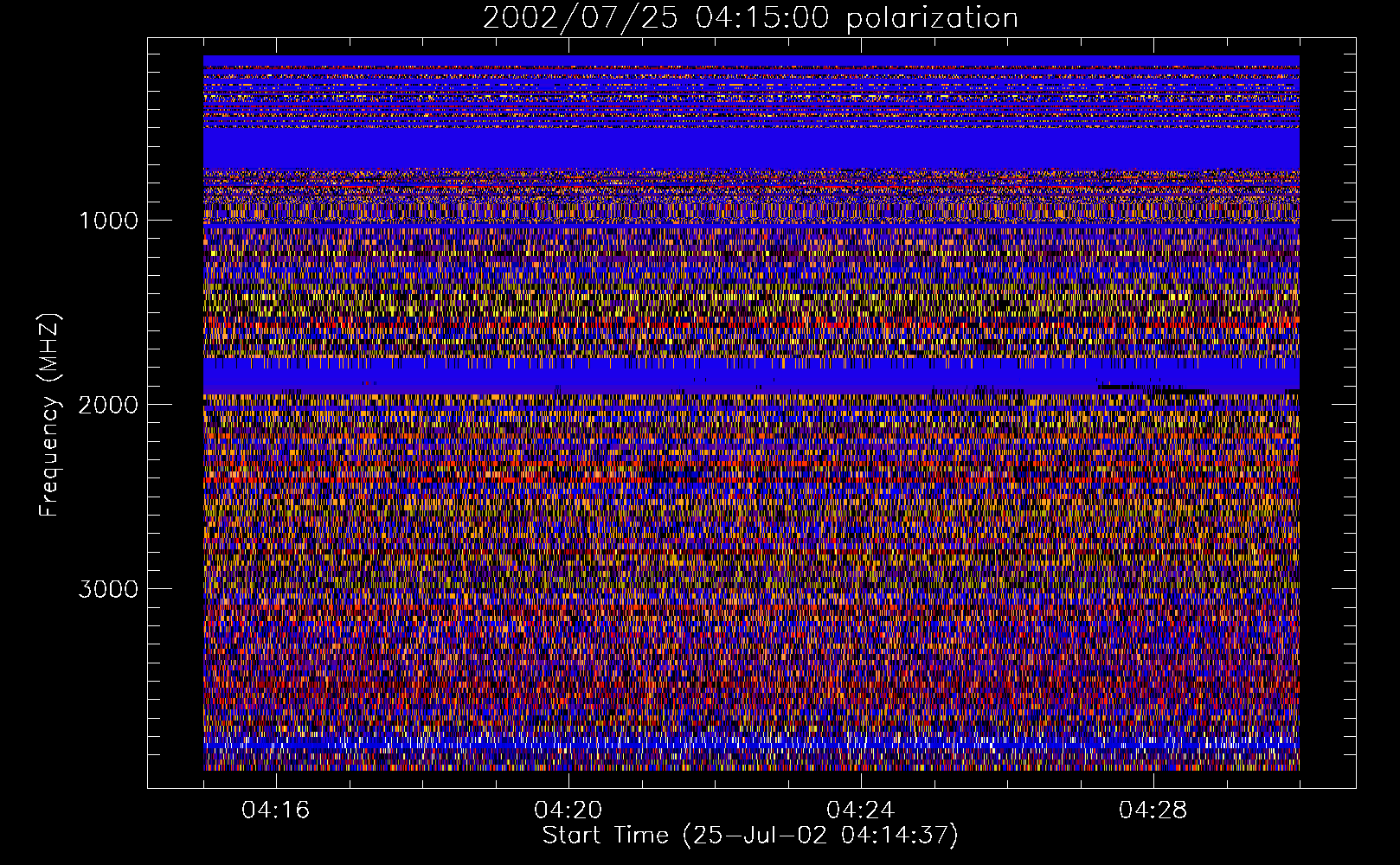Click the 04:20 time tick label
This screenshot has width=1400, height=865.
point(568,811)
